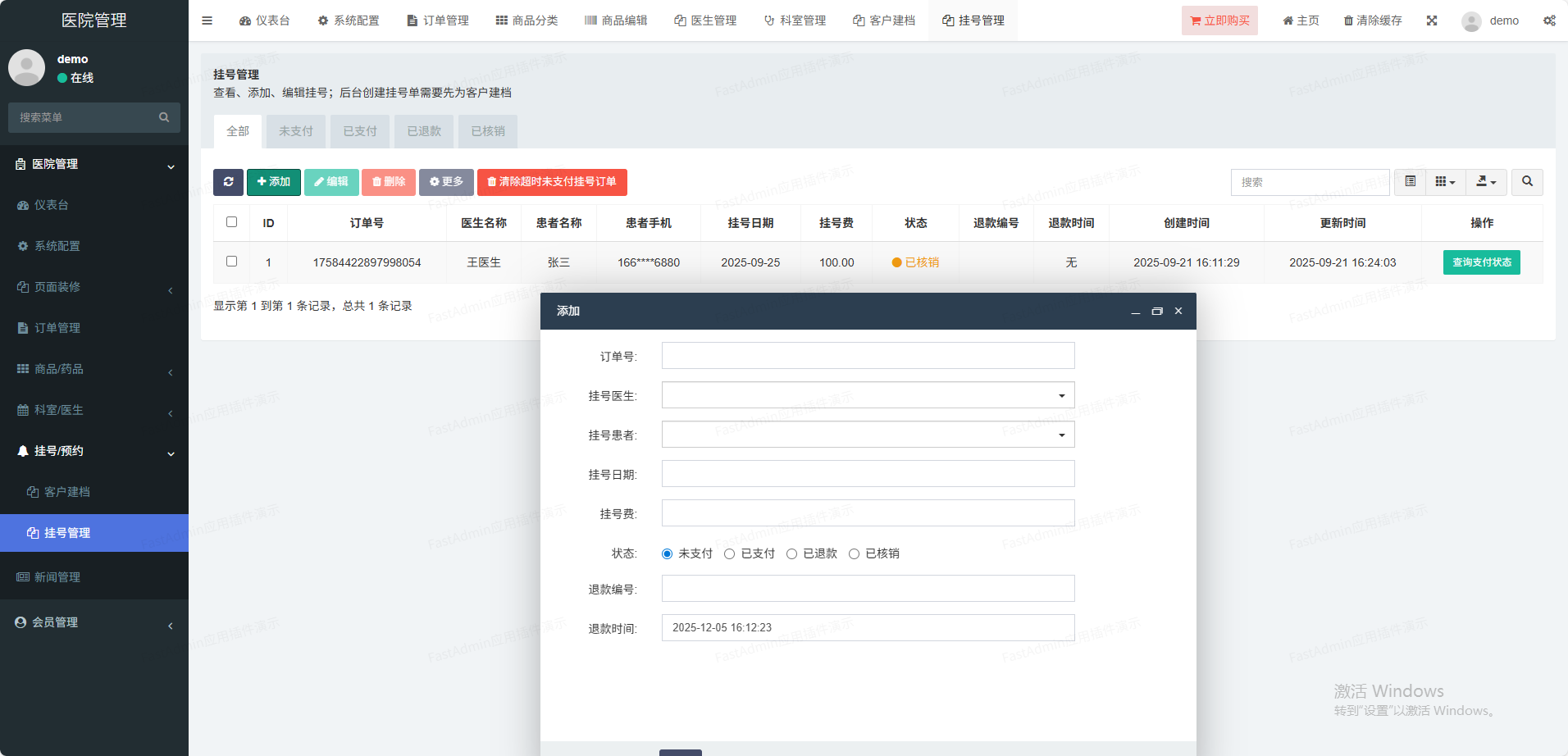The height and width of the screenshot is (756, 1568).
Task: Click 清除超时未支付挂号订单 button
Action: click(552, 182)
